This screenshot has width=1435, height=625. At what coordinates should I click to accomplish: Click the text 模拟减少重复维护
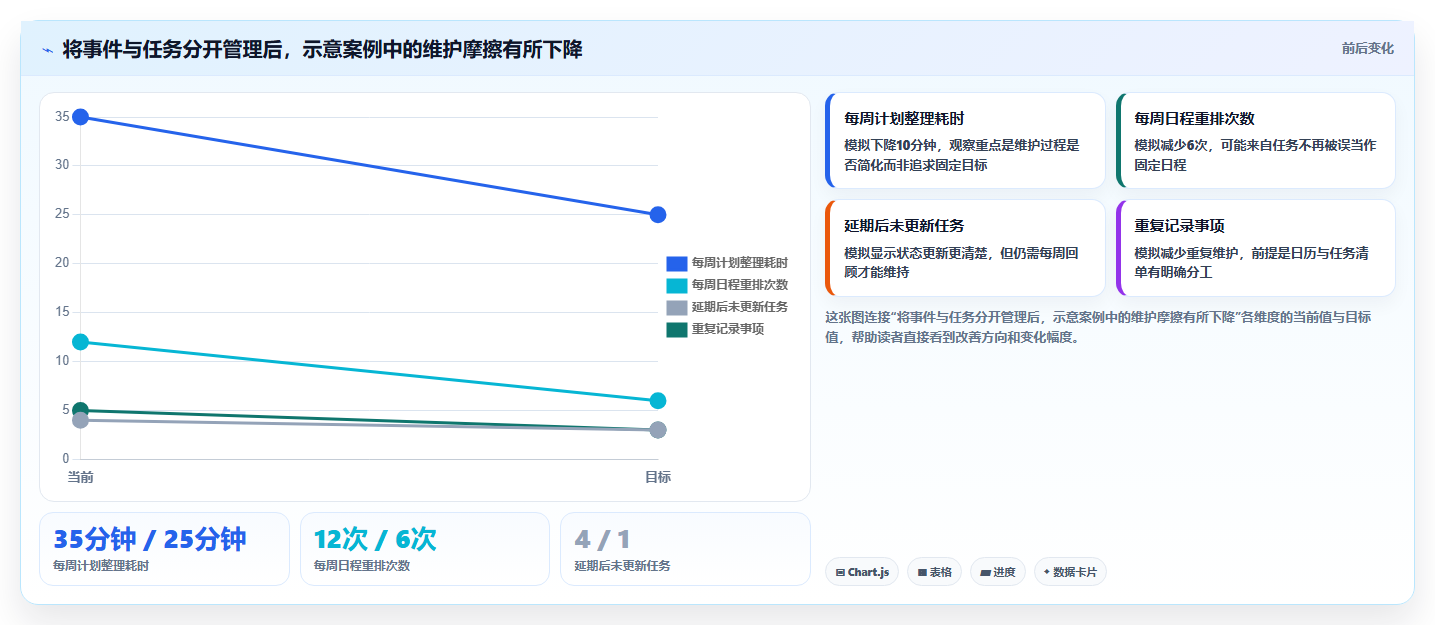point(1188,253)
